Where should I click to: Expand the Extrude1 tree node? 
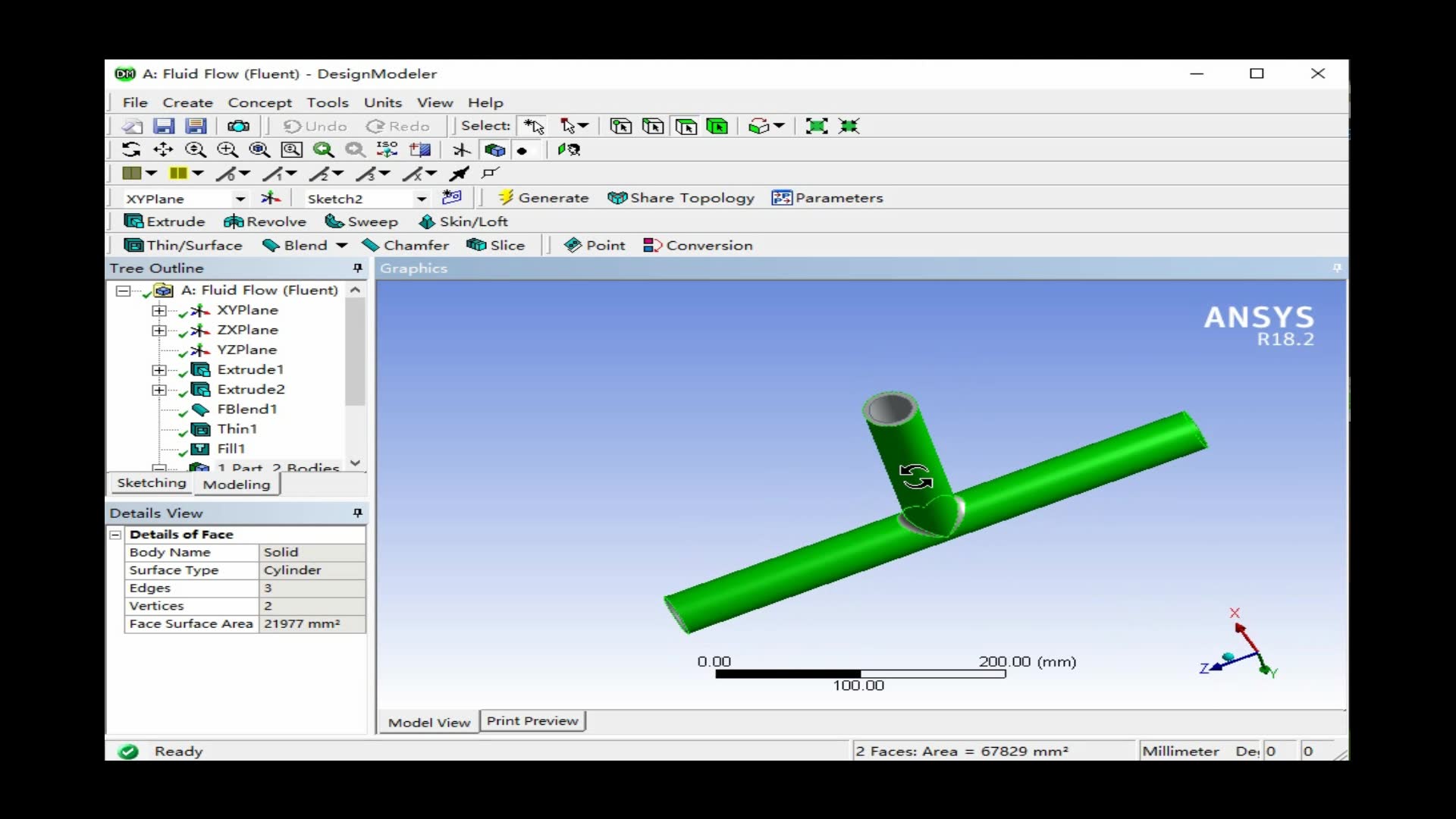tap(158, 370)
